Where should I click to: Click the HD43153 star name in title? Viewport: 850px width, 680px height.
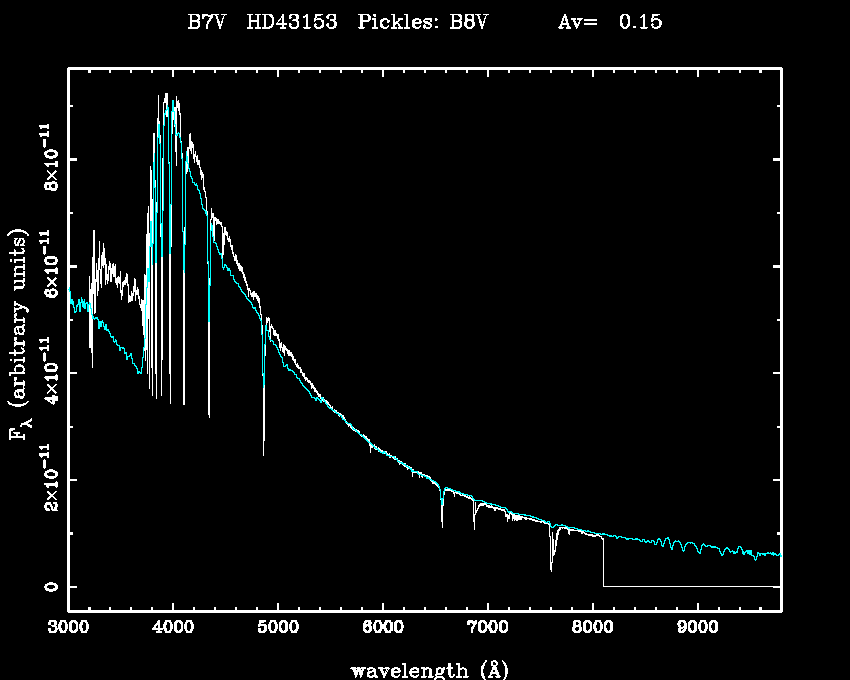pos(291,21)
